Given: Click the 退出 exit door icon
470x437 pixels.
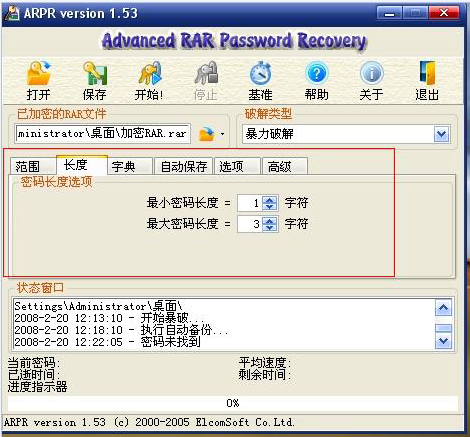Looking at the screenshot, I should [427, 73].
